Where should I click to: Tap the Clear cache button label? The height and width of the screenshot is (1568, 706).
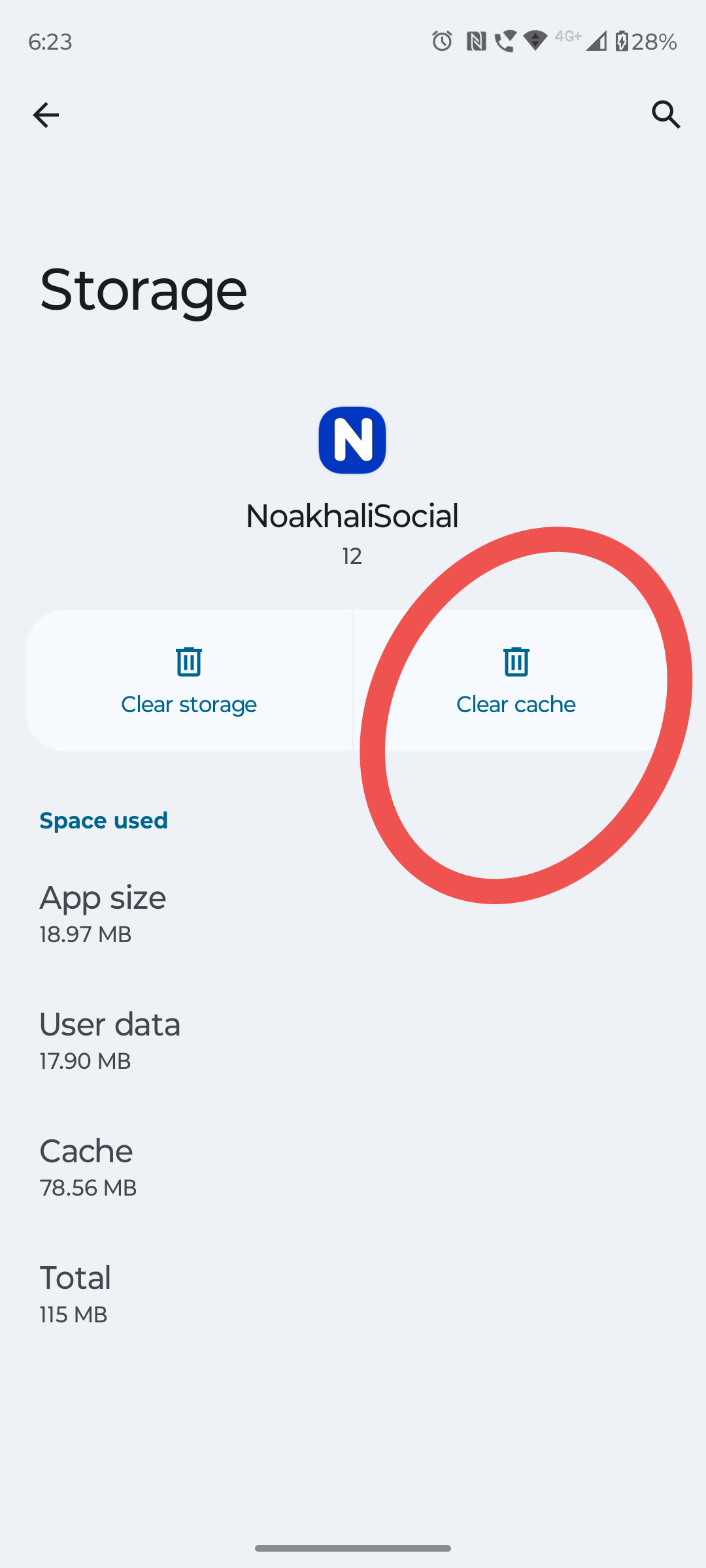click(x=516, y=704)
